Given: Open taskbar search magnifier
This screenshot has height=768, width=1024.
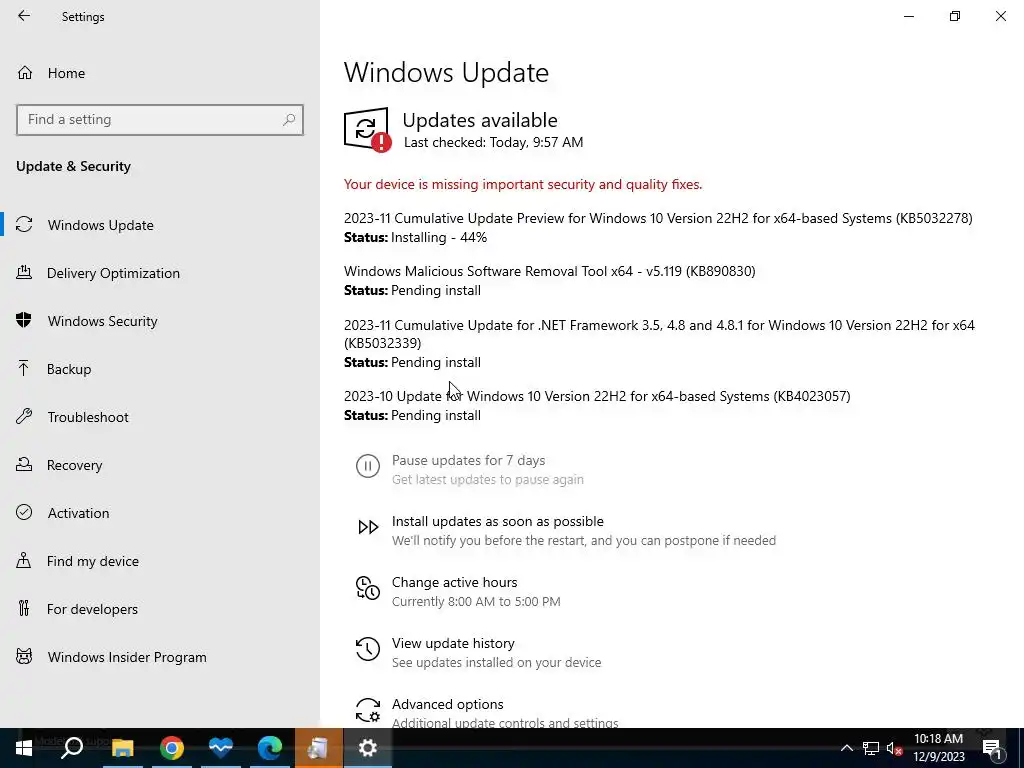Looking at the screenshot, I should point(72,748).
